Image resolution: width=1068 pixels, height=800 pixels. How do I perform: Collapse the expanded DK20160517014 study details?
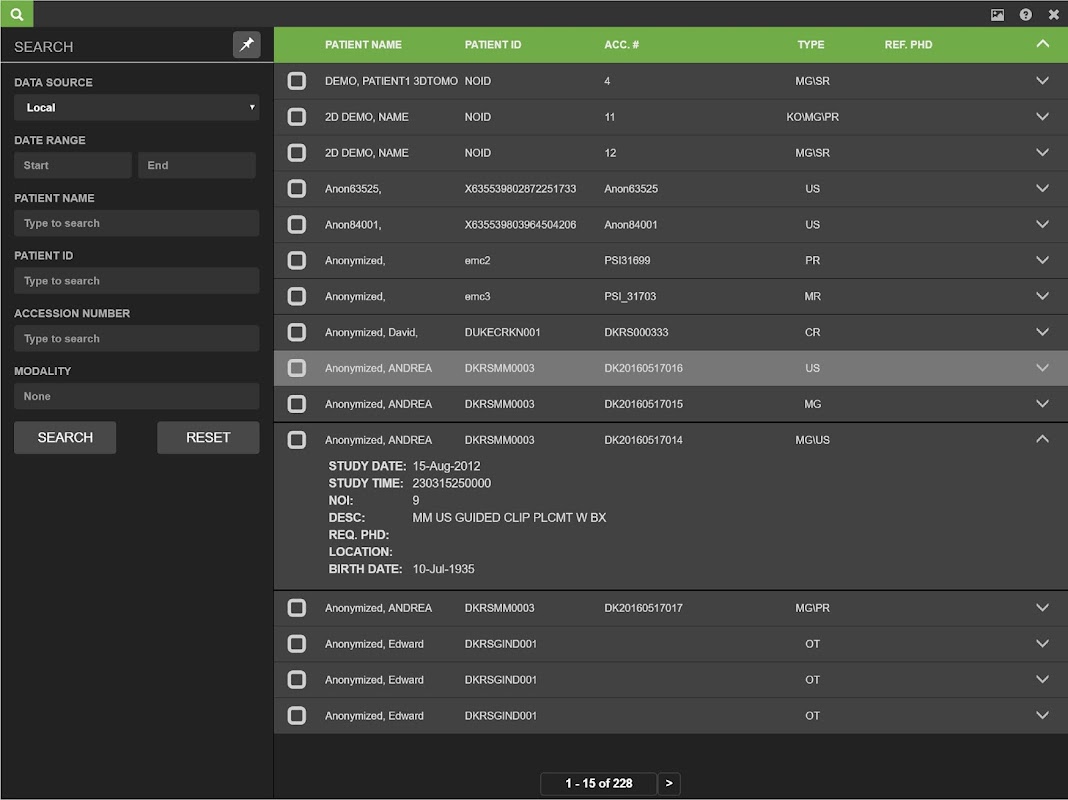(1042, 440)
